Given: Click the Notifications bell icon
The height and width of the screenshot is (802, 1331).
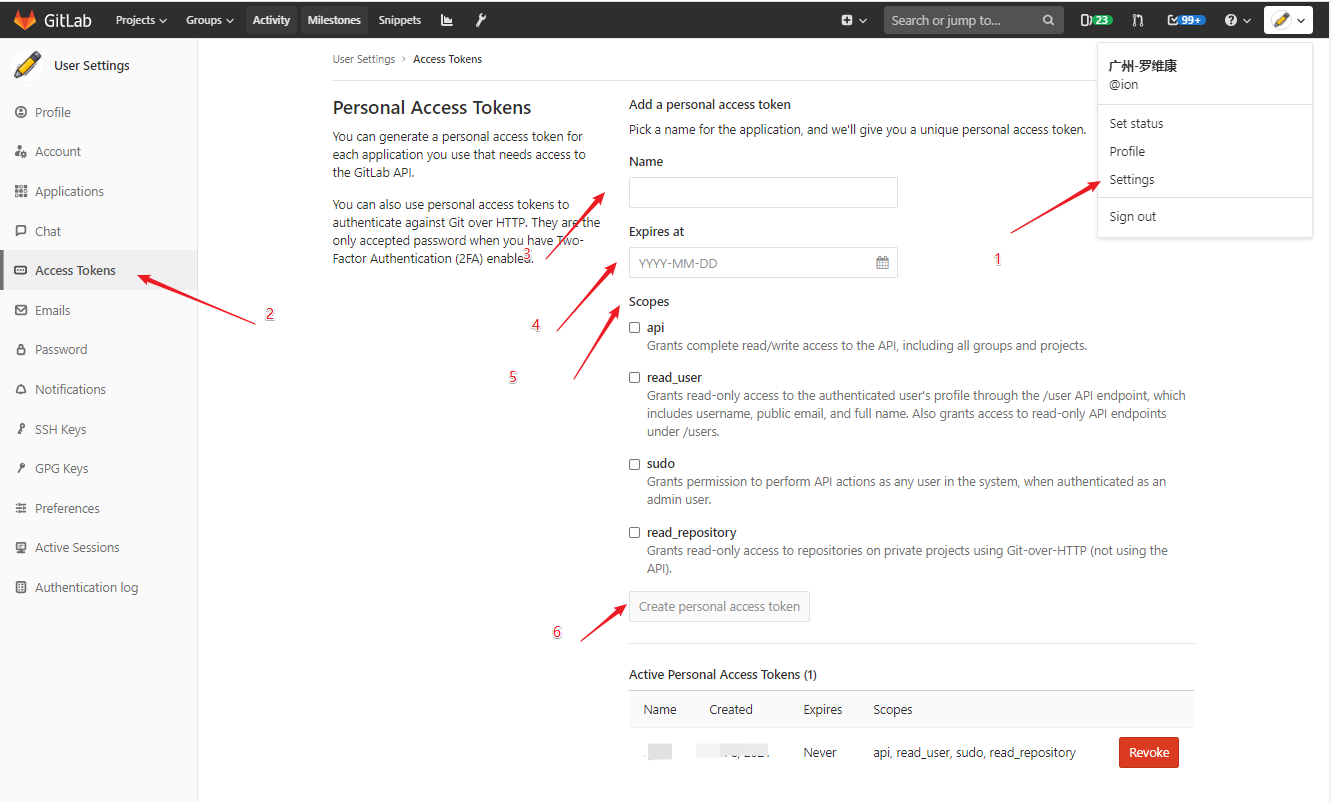Looking at the screenshot, I should click(x=21, y=389).
